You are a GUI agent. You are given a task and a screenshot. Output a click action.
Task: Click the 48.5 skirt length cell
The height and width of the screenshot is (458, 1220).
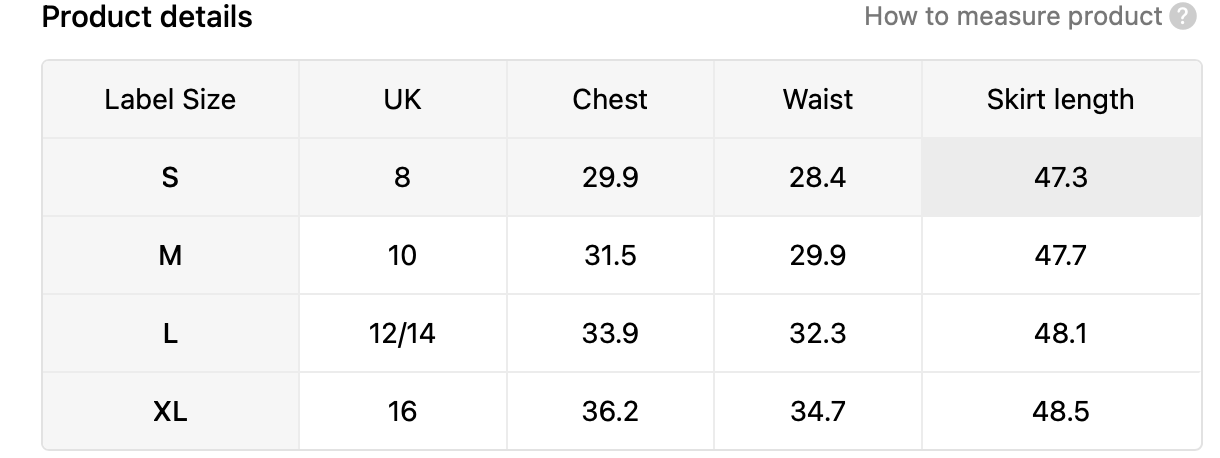1060,411
